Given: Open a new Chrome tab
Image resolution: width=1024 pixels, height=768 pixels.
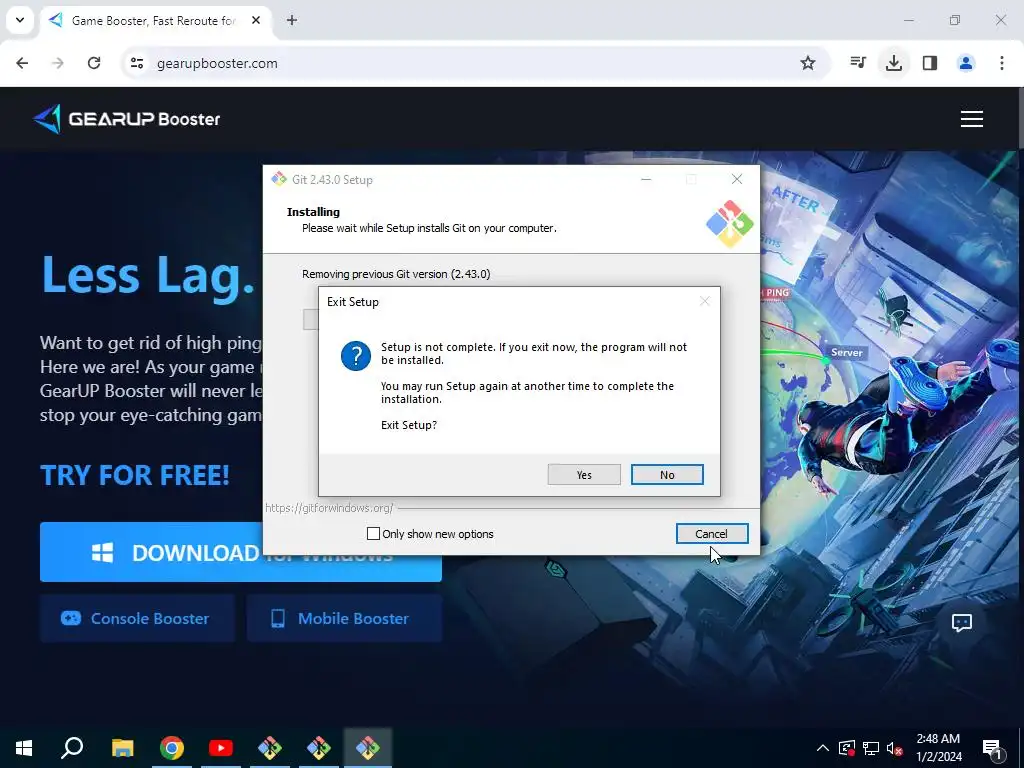Looking at the screenshot, I should [x=292, y=20].
